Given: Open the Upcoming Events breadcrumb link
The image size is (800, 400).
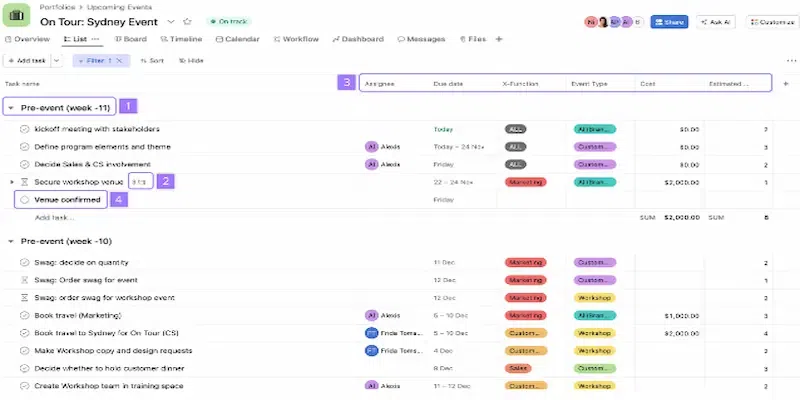Looking at the screenshot, I should click(x=119, y=7).
